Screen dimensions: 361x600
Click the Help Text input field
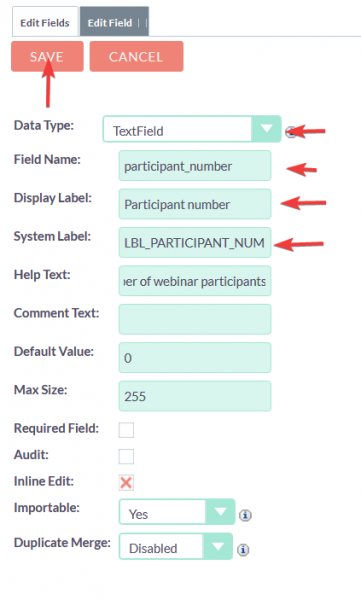[195, 281]
